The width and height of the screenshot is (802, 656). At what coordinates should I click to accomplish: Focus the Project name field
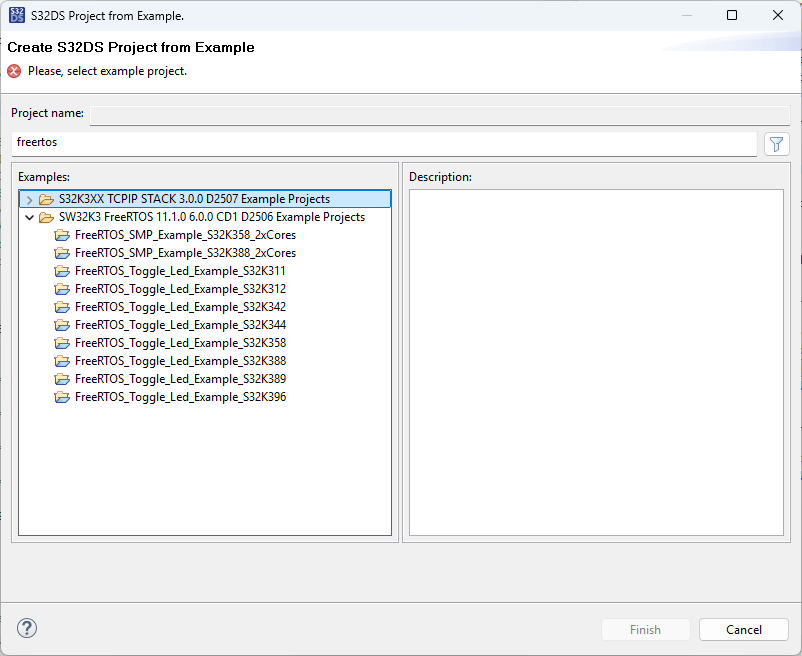pyautogui.click(x=440, y=115)
